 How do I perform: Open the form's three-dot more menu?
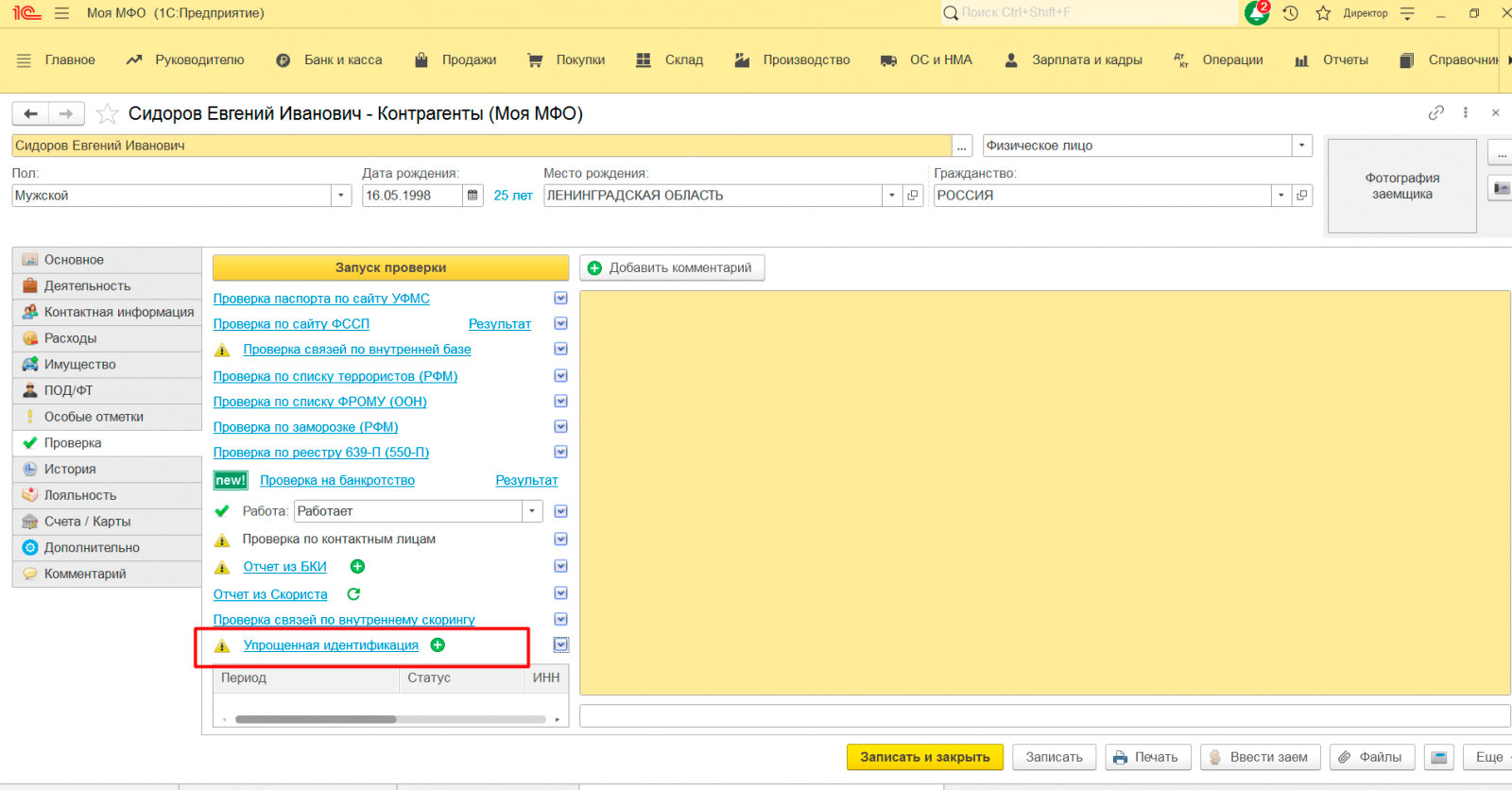1466,112
